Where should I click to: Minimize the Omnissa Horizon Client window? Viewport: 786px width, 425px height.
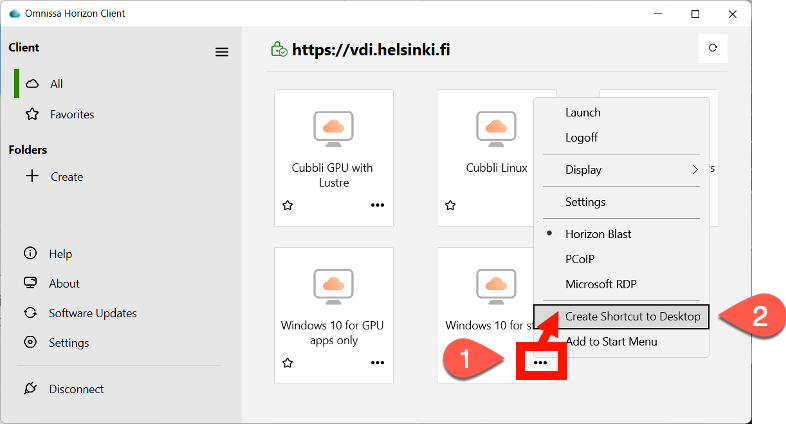[x=658, y=14]
